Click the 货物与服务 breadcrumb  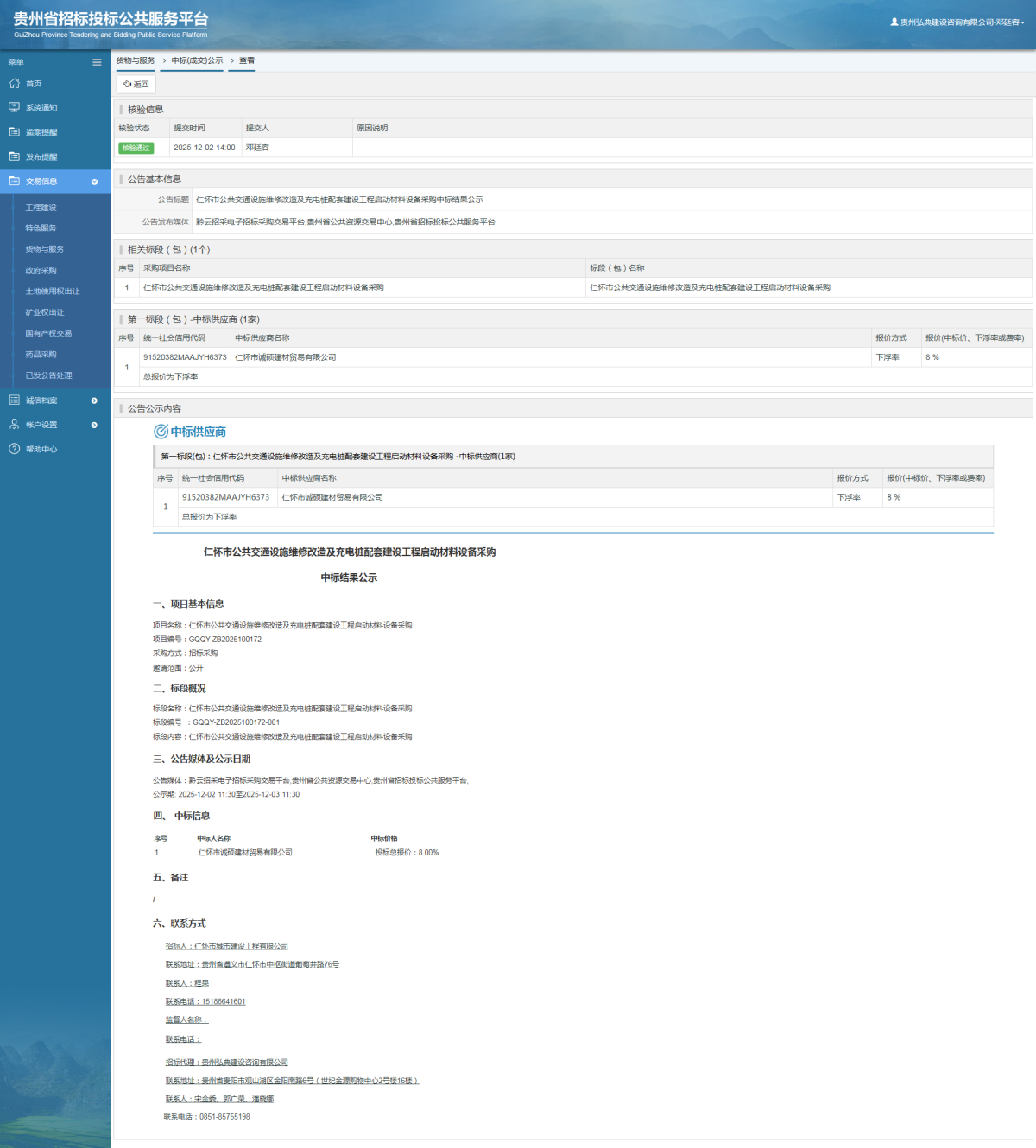pos(136,60)
